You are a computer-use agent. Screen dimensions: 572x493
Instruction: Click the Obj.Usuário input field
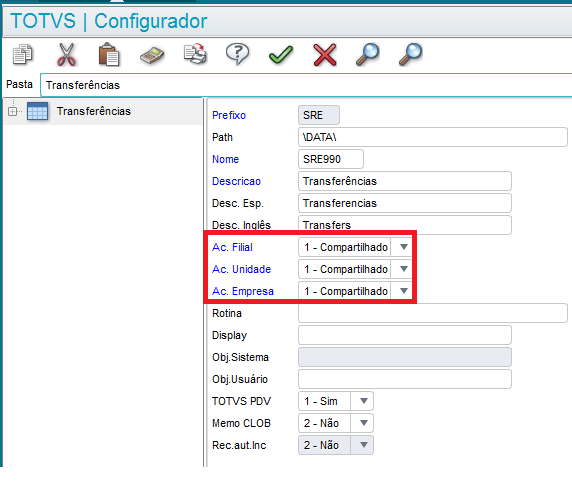point(405,379)
